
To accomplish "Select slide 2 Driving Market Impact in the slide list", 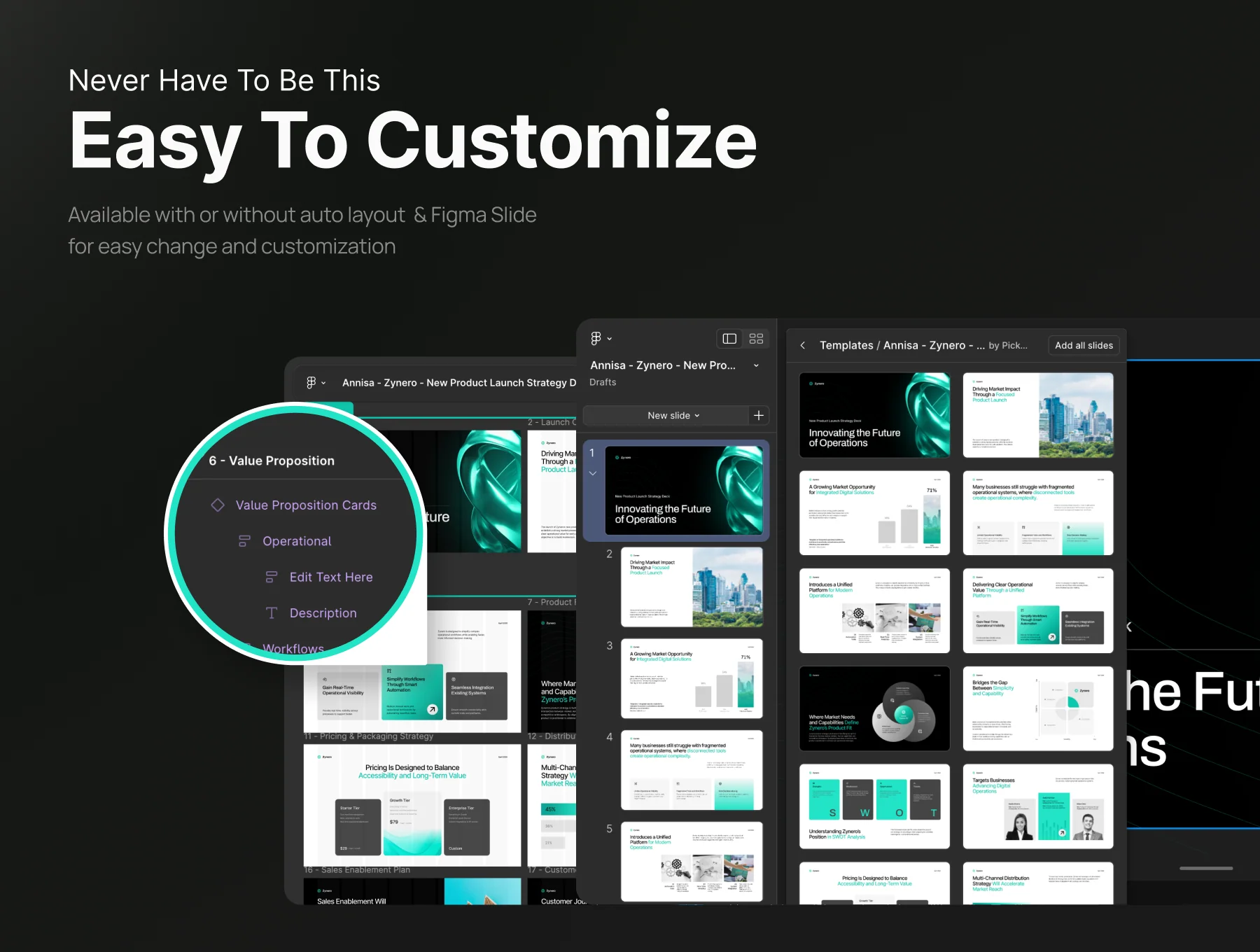I will (x=692, y=587).
